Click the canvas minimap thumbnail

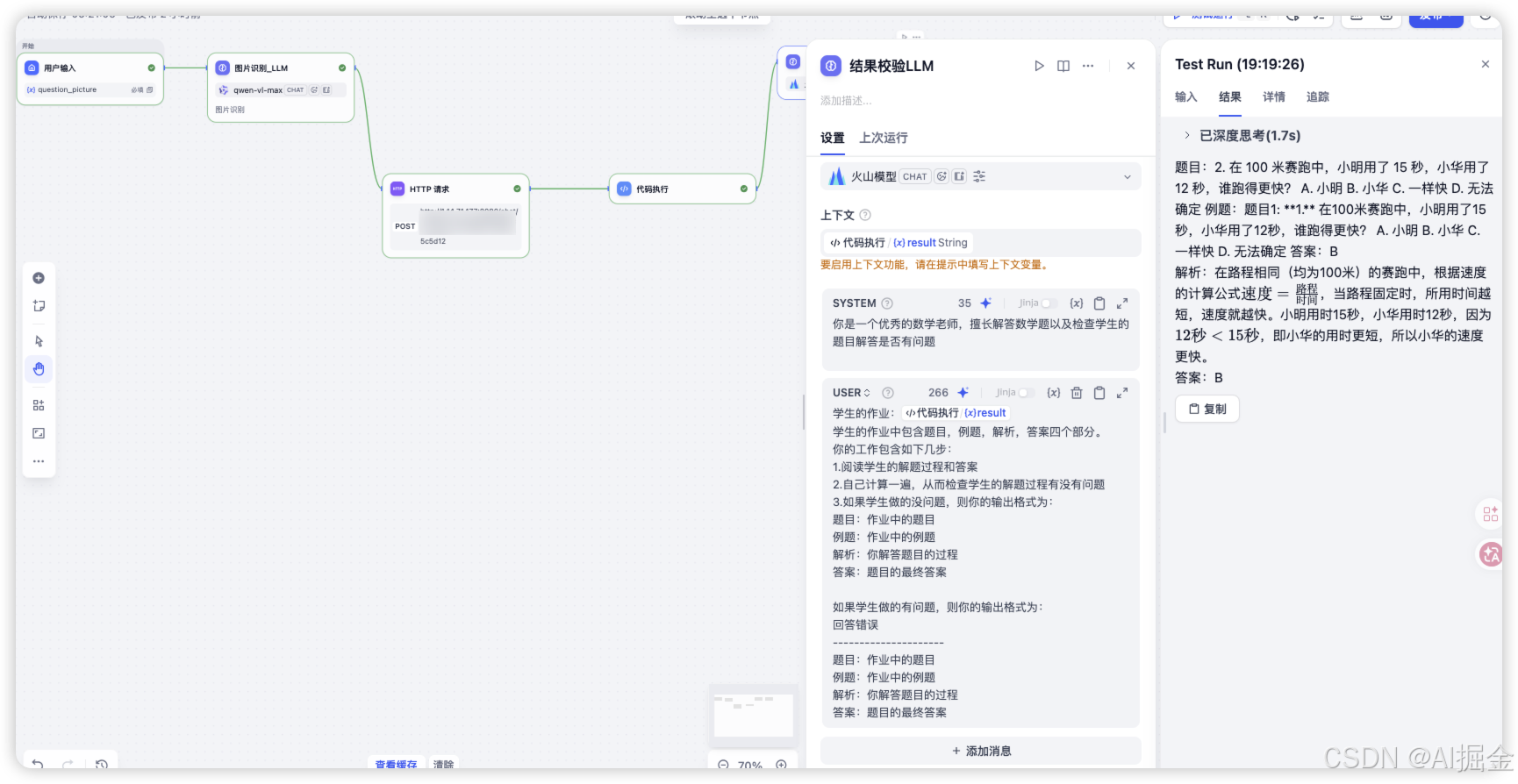[754, 715]
